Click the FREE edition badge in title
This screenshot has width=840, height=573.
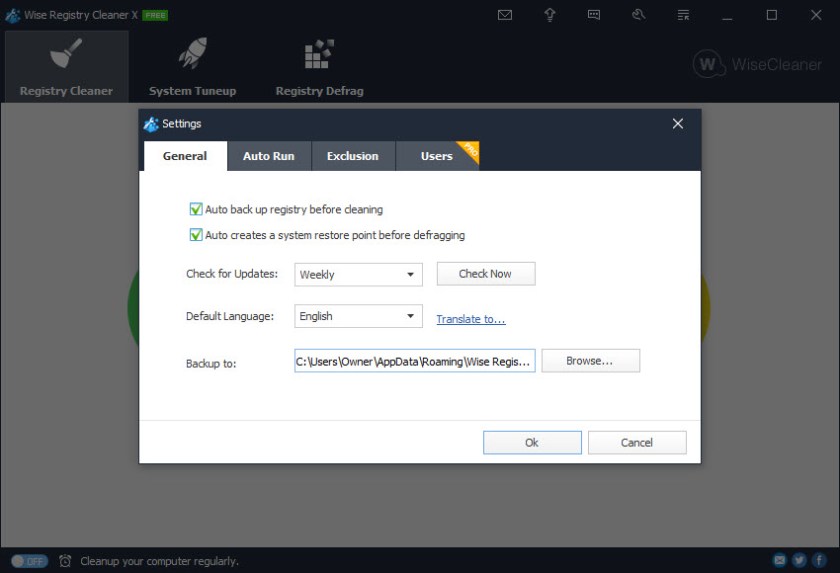[155, 16]
